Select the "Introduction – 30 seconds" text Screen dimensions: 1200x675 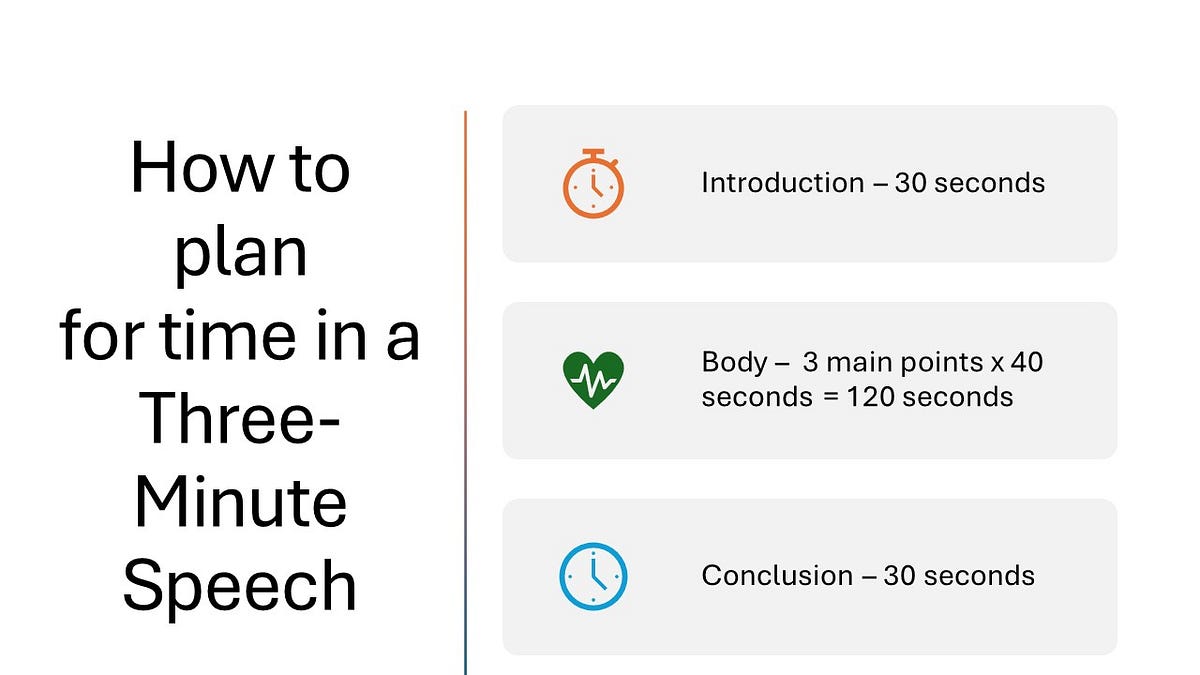(x=873, y=183)
